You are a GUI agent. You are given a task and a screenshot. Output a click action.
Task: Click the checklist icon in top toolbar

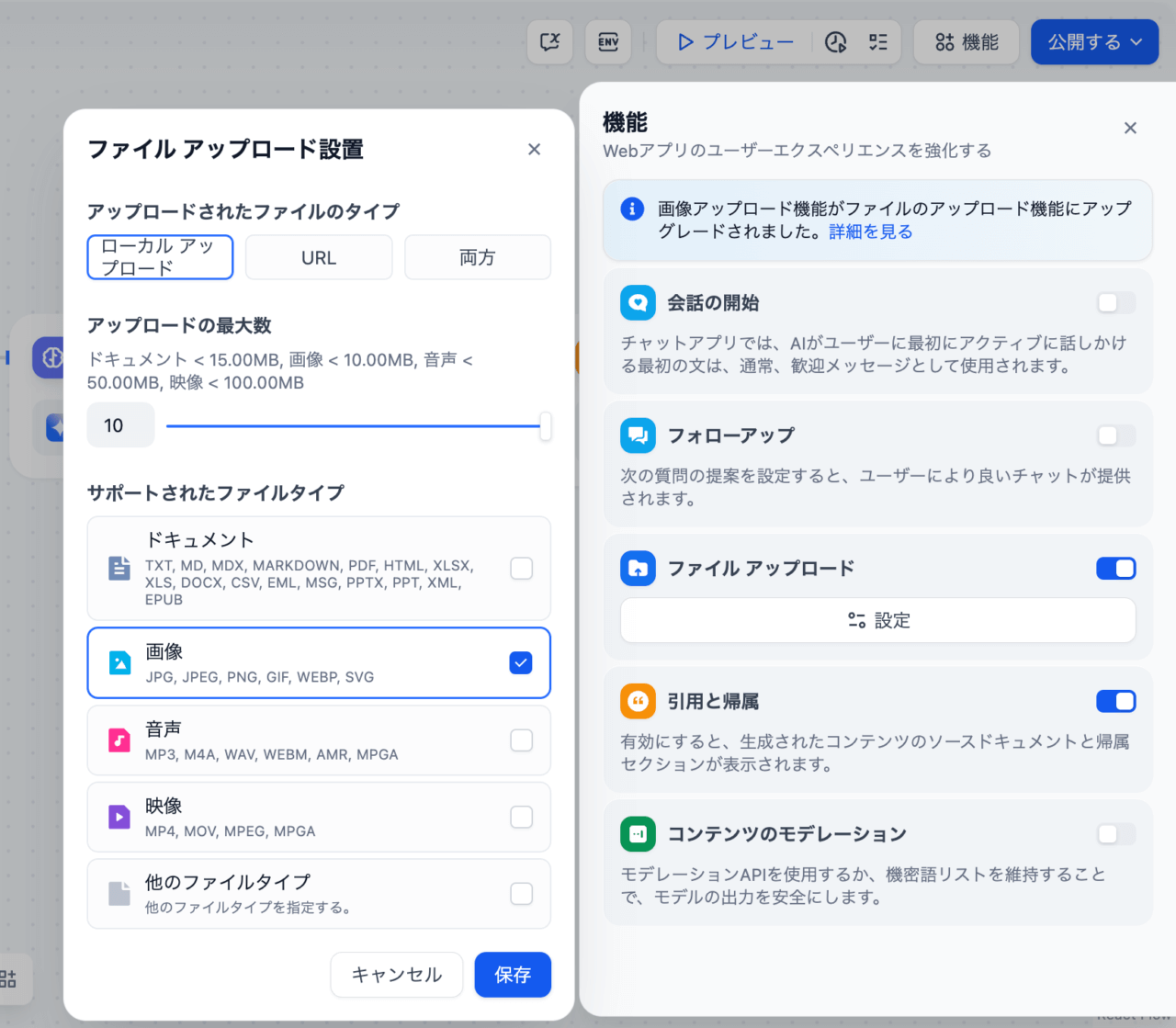(878, 42)
